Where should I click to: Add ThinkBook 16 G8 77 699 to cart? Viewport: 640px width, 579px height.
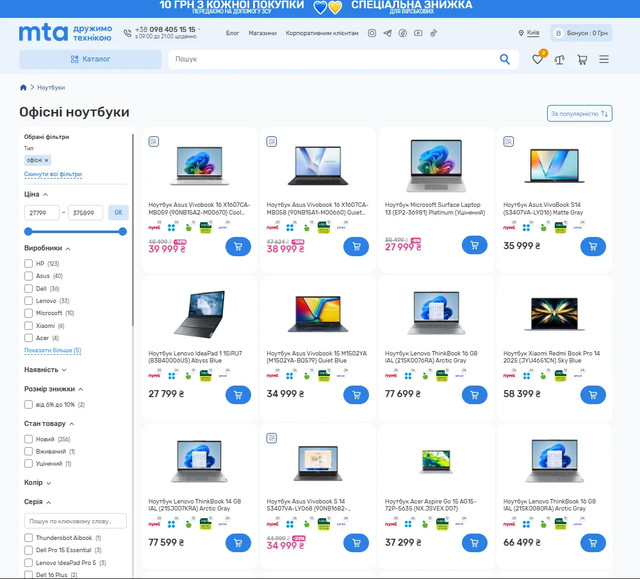pyautogui.click(x=474, y=395)
